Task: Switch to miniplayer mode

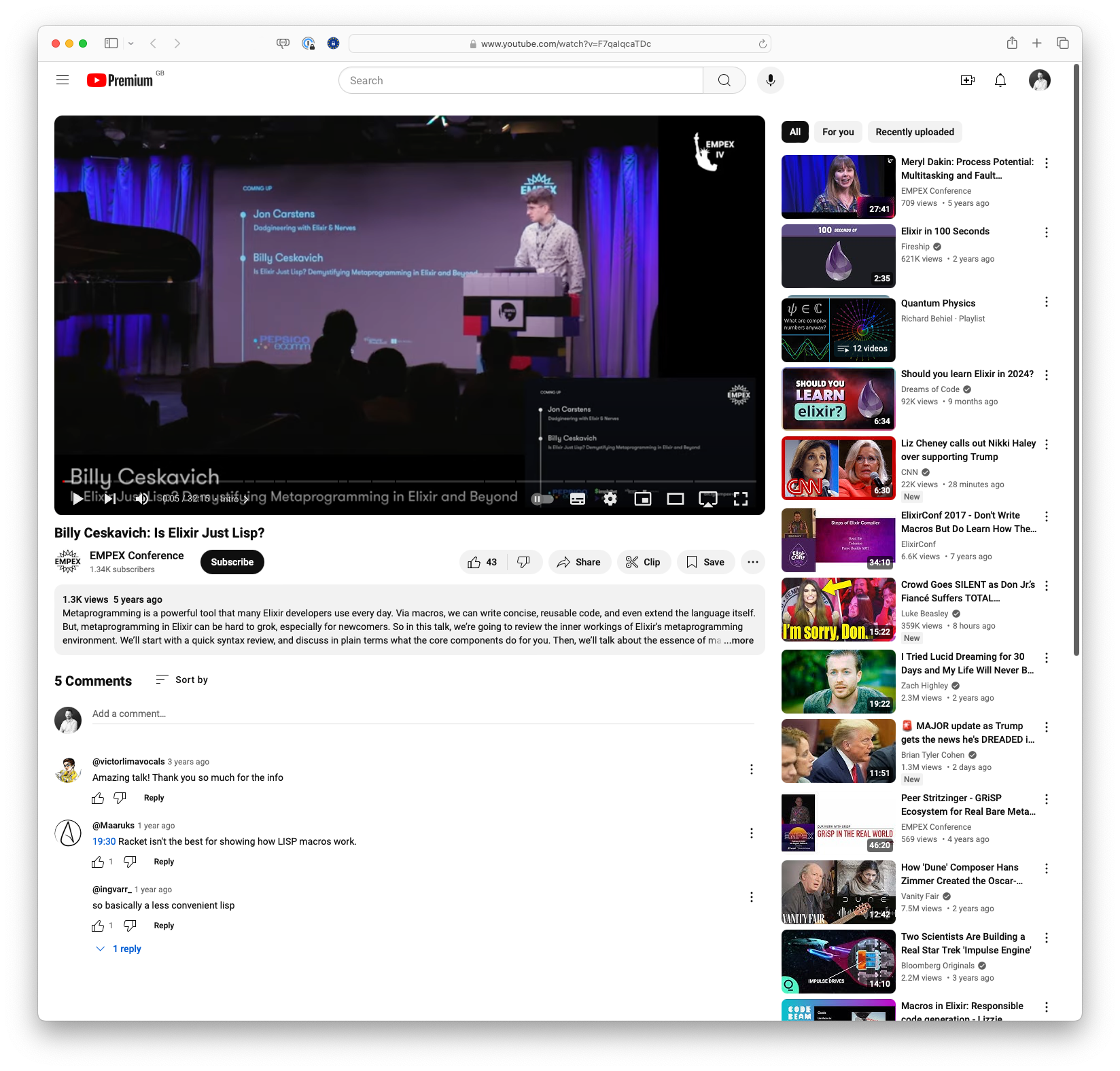Action: tap(642, 499)
